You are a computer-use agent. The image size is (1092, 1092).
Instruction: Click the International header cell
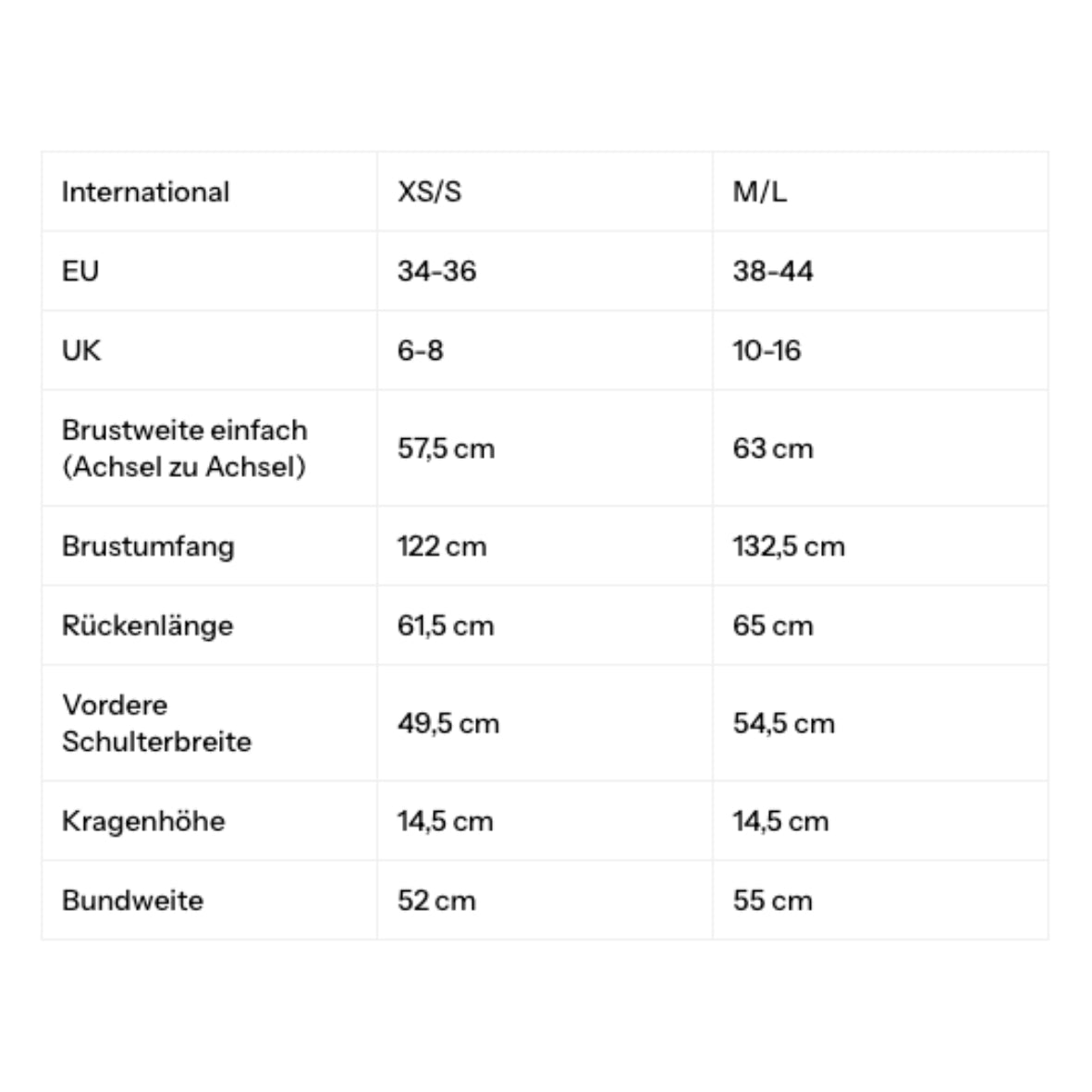(x=145, y=192)
